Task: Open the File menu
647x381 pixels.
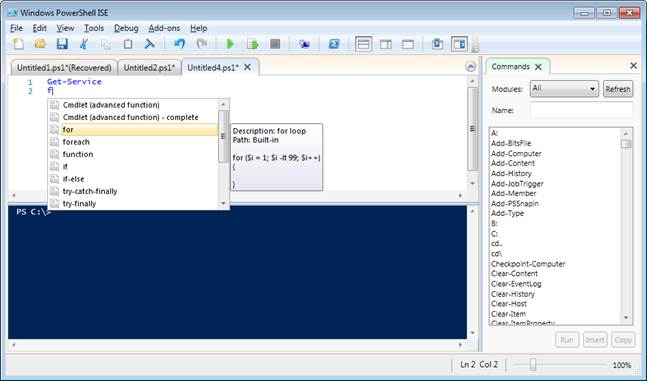Action: click(16, 28)
